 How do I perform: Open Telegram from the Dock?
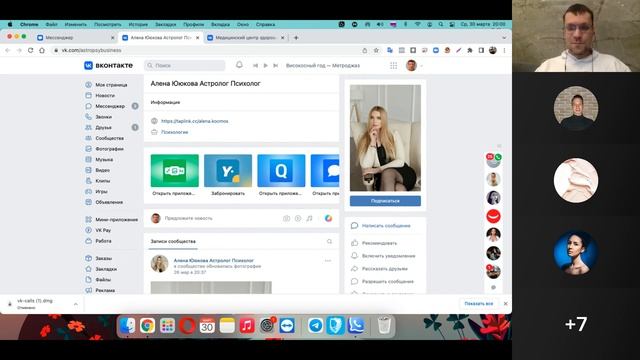tap(316, 326)
